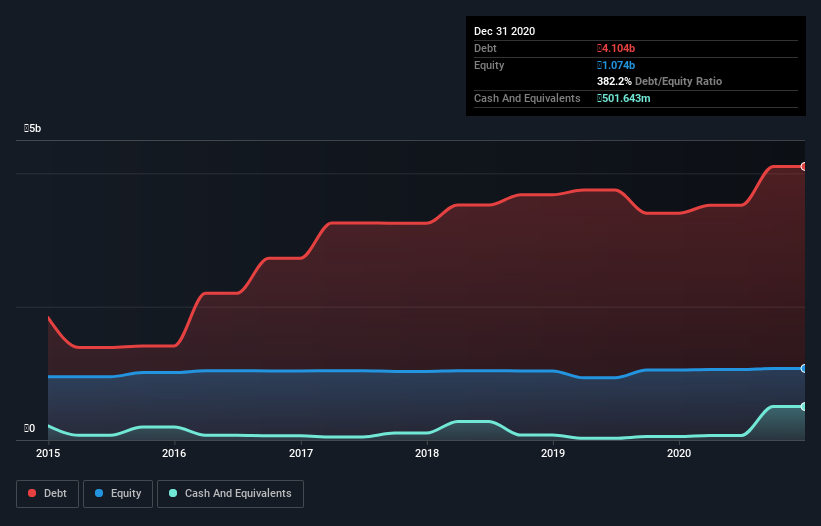
Task: Click the Equity row label in tooltip
Action: [x=489, y=65]
